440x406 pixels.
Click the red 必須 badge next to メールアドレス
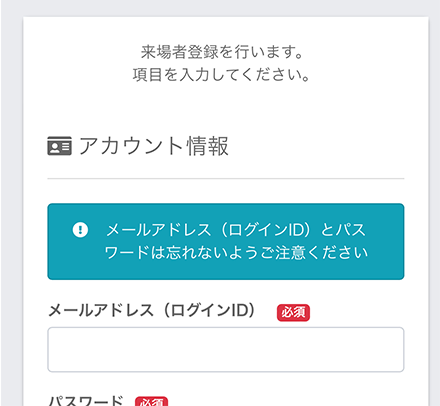point(293,313)
